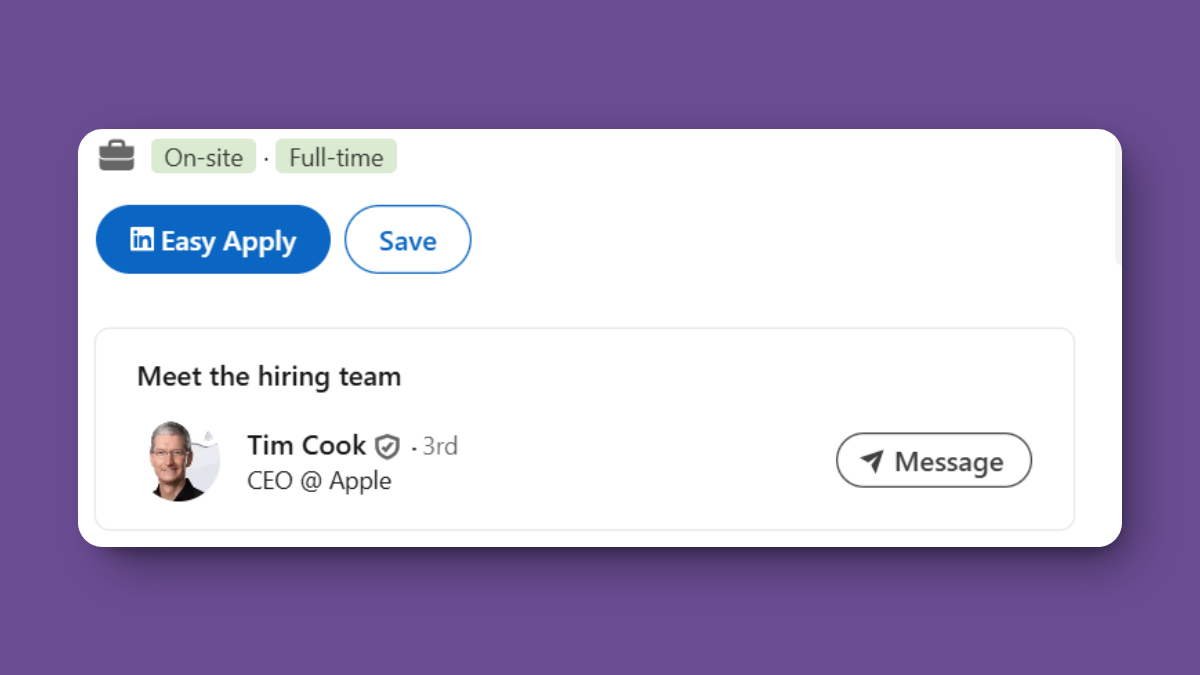Click the purple background outside the panel
Screen dimensions: 1200x675
[600, 610]
